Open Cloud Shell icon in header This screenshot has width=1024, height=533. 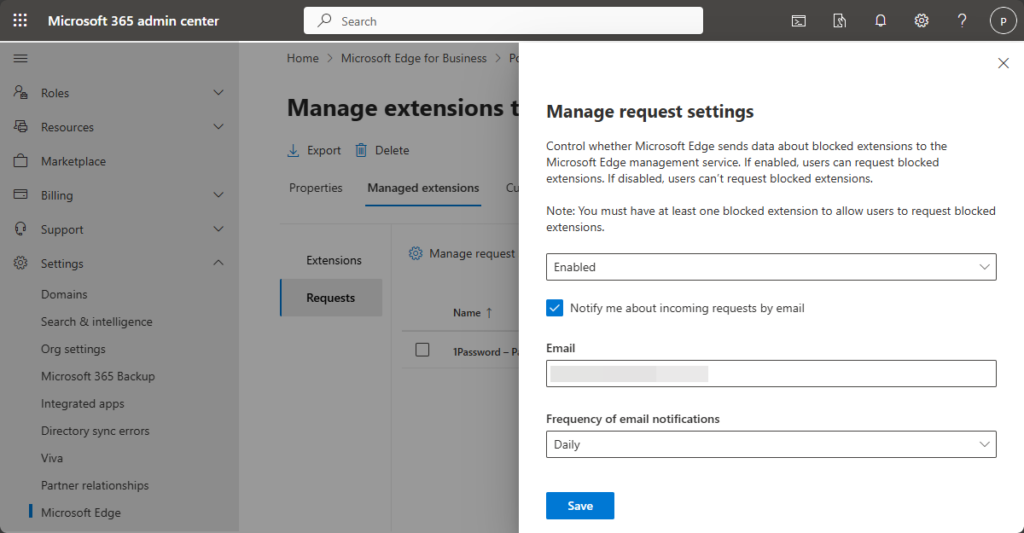[x=799, y=21]
